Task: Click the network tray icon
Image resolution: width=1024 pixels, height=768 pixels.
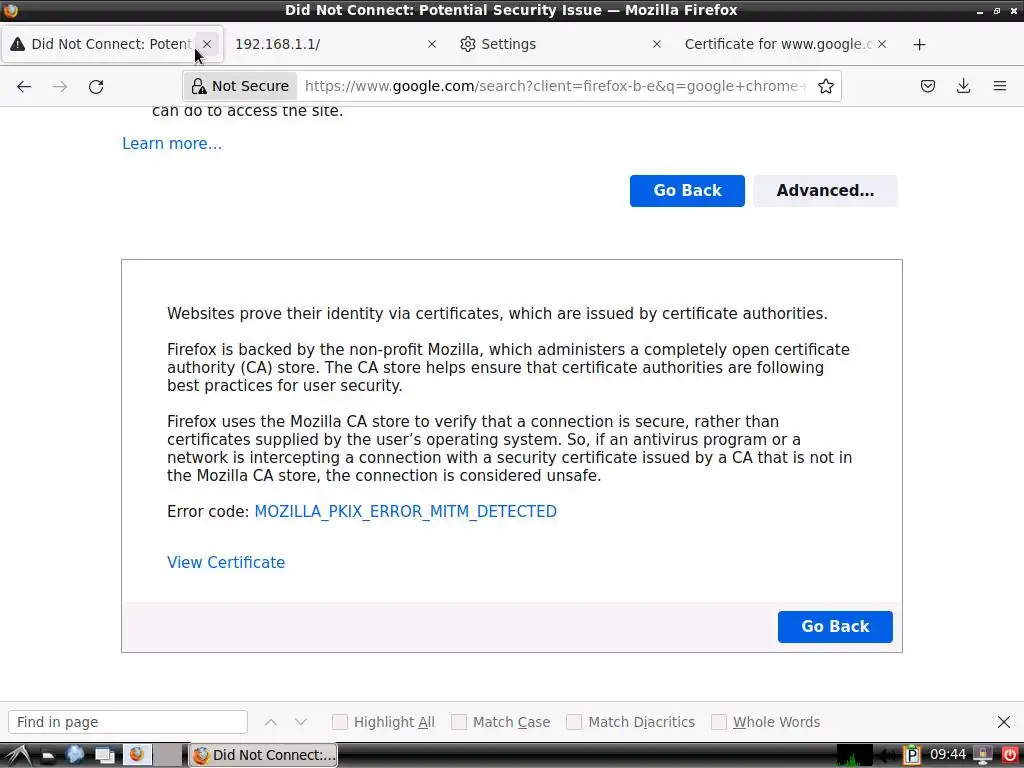Action: 982,755
